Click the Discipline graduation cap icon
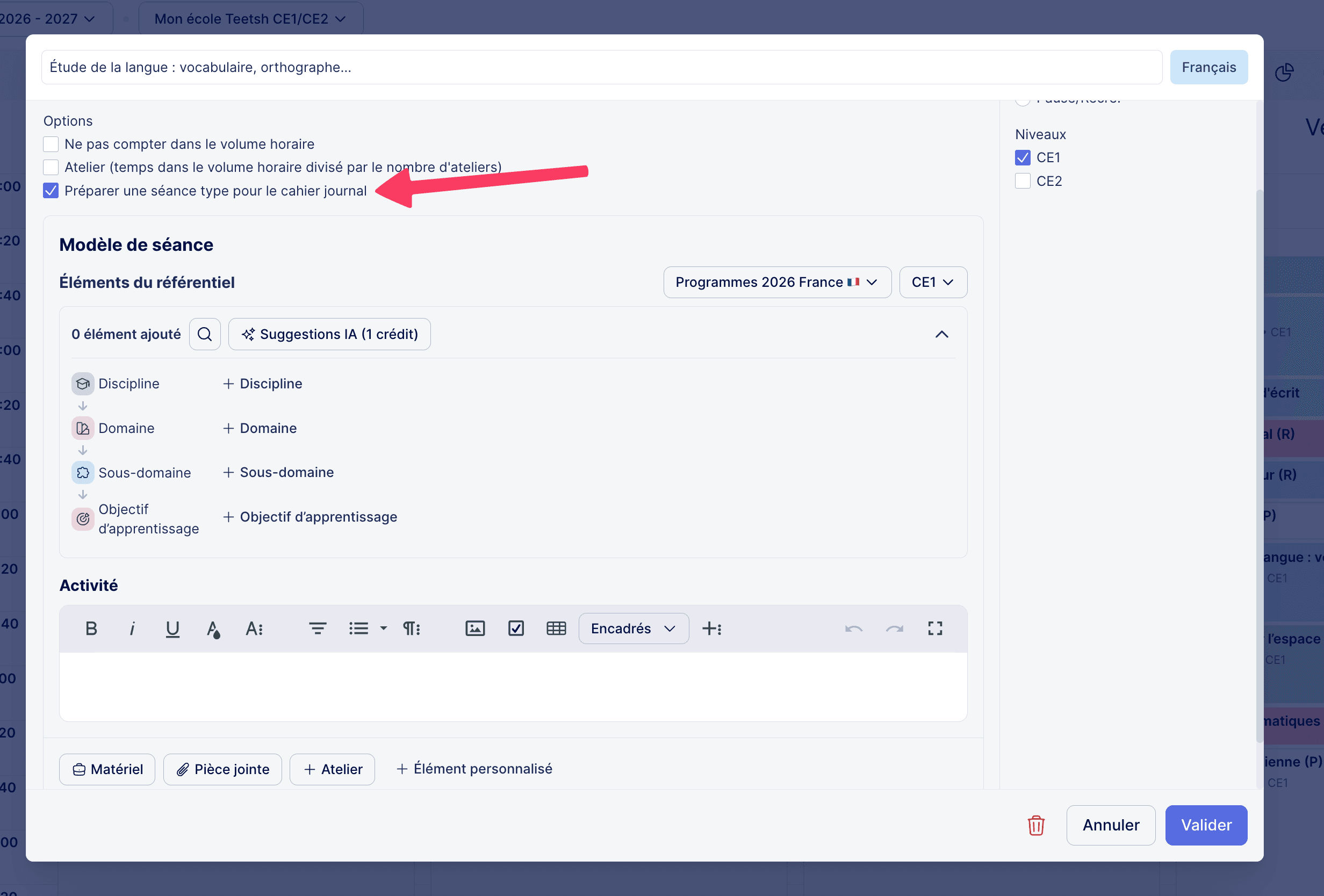1324x896 pixels. tap(83, 384)
